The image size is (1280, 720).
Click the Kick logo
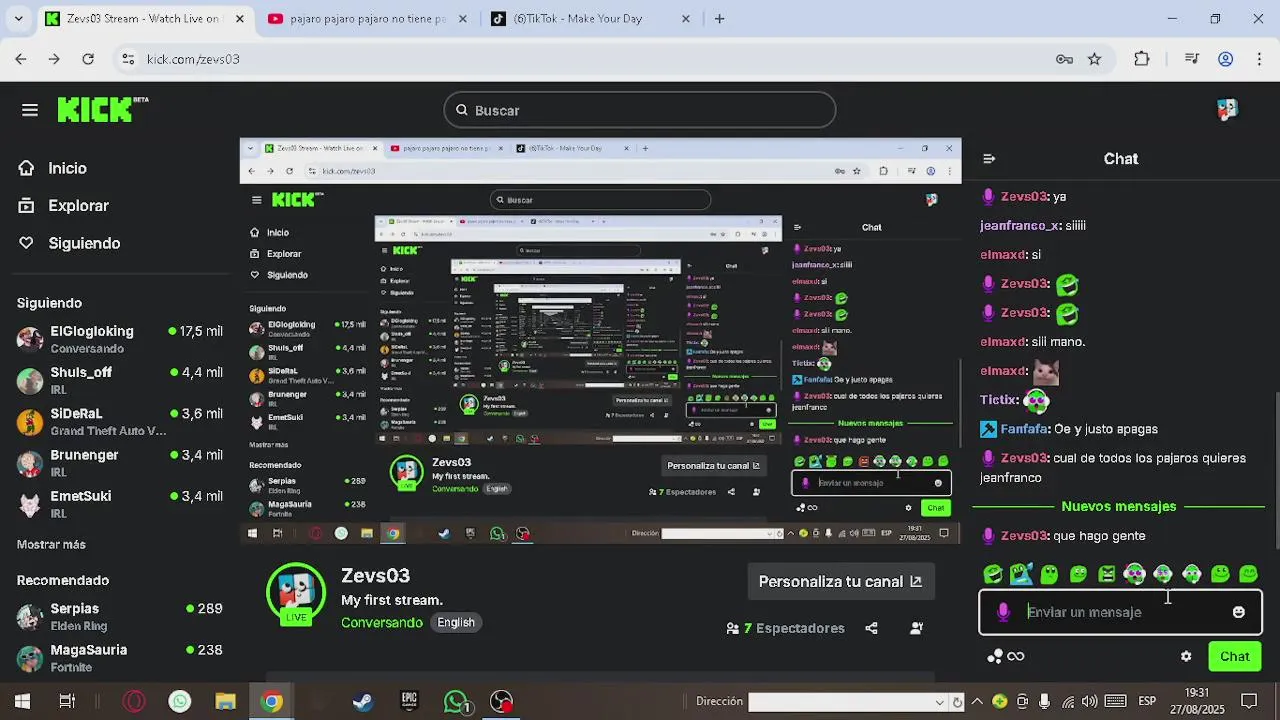[102, 110]
